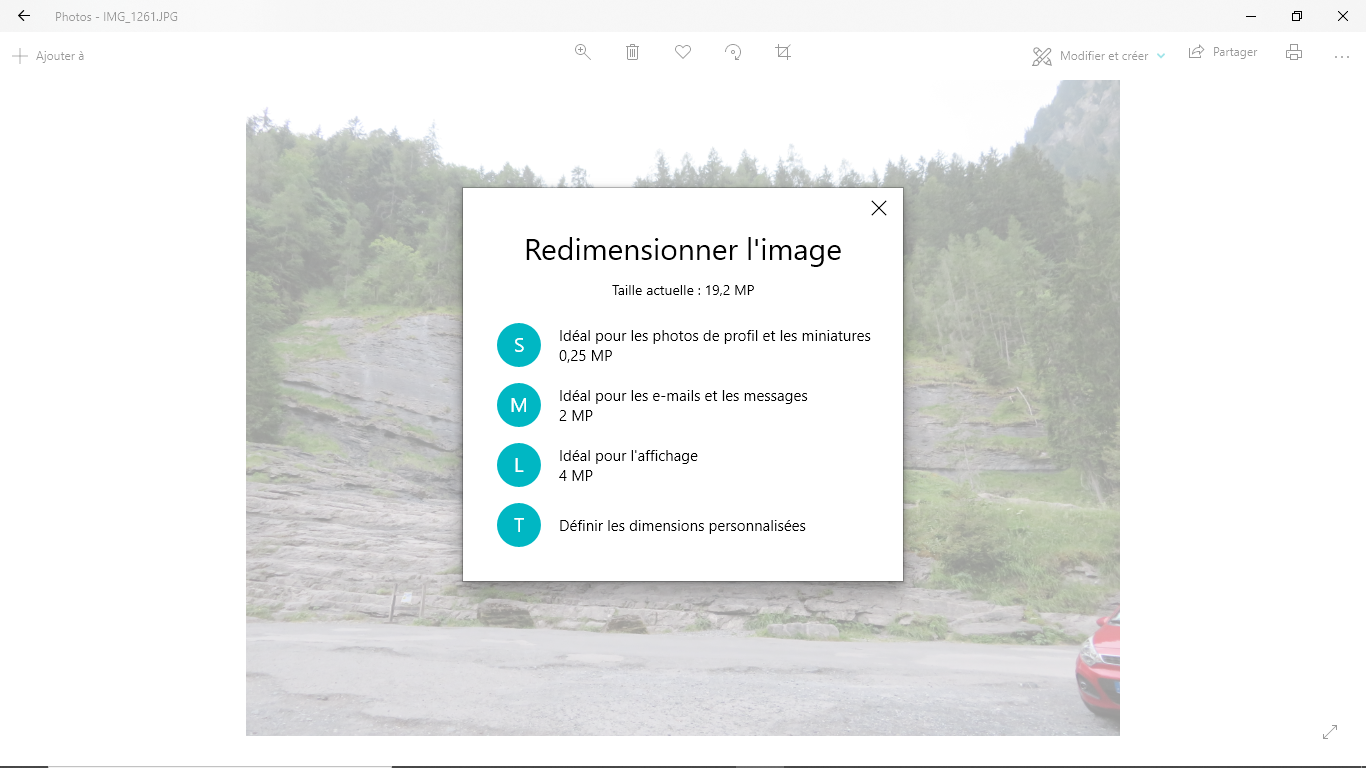1366x768 pixels.
Task: Choose the L size circle option
Action: (x=519, y=465)
